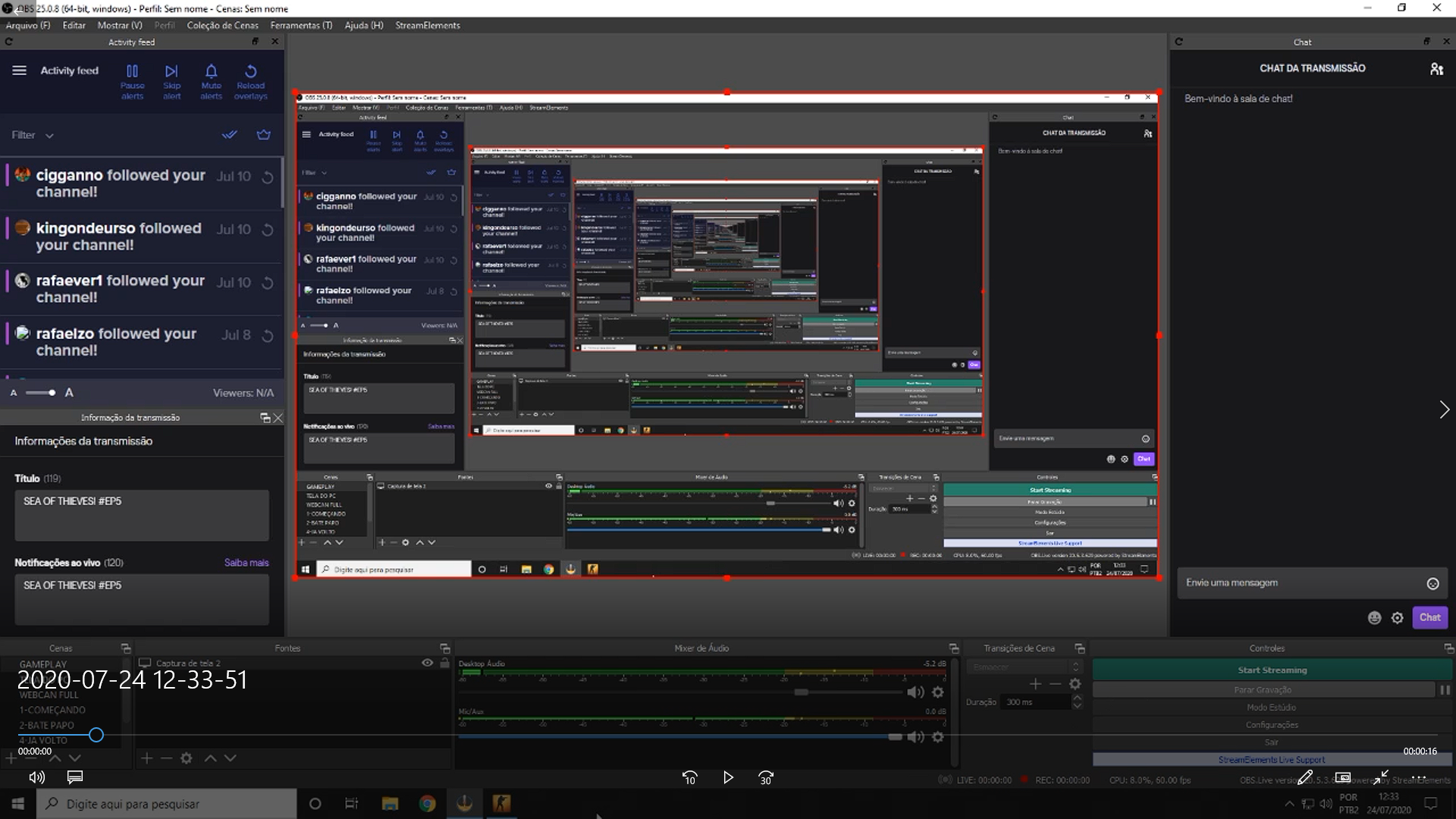Skip forward 30 seconds in the video player
Viewport: 1456px width, 819px height.
(x=766, y=778)
